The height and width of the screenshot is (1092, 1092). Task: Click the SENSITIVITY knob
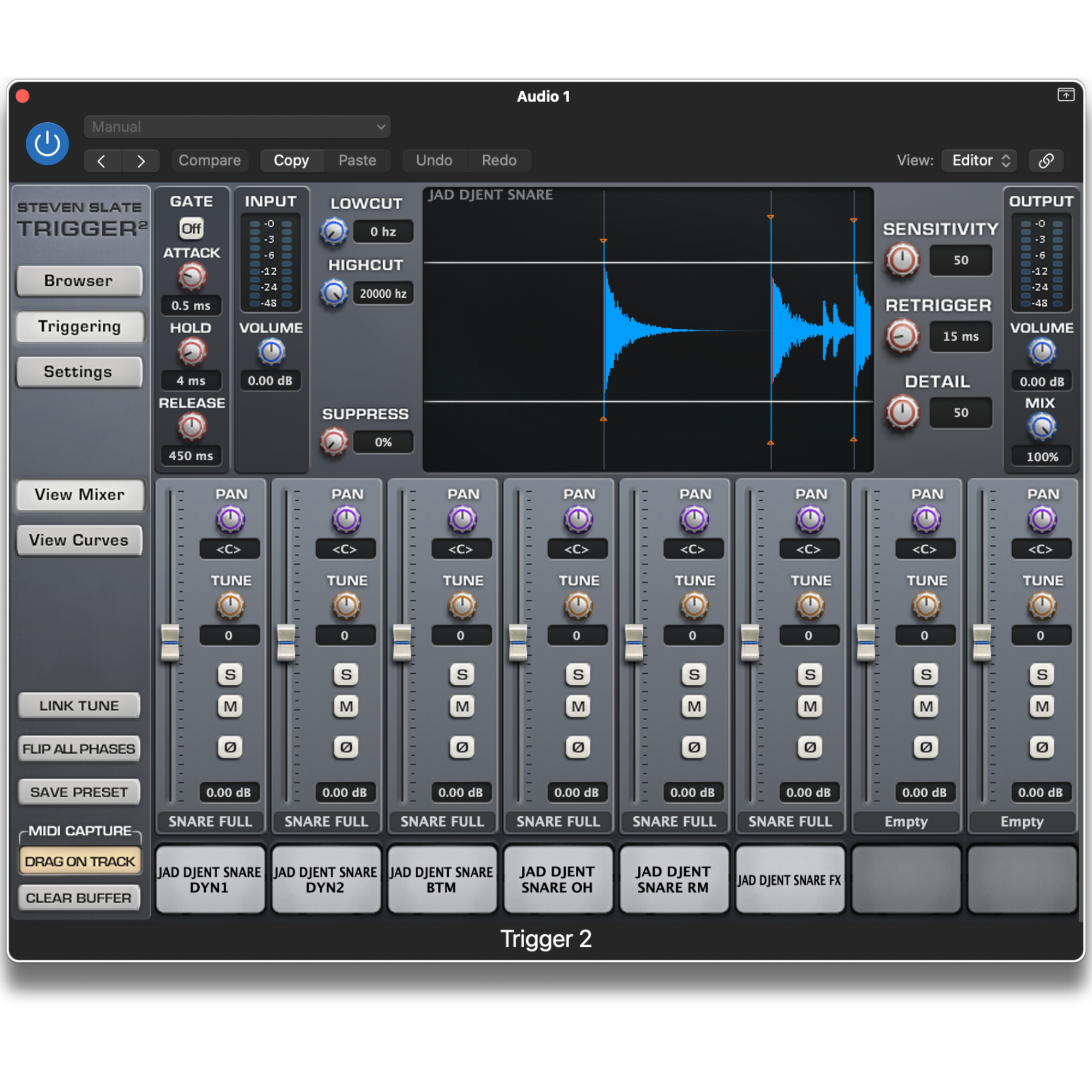[902, 260]
